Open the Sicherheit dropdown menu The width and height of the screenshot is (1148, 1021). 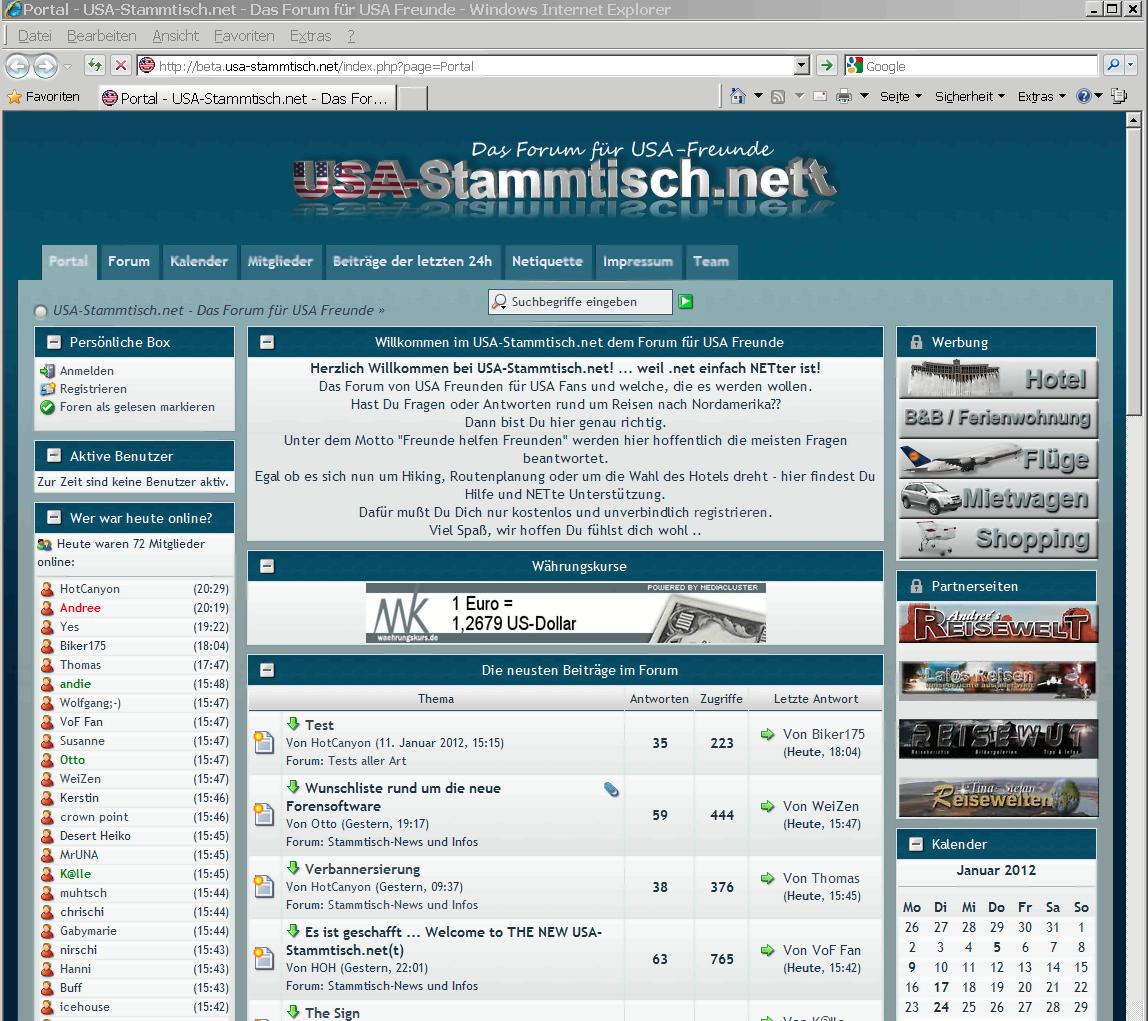pos(969,97)
